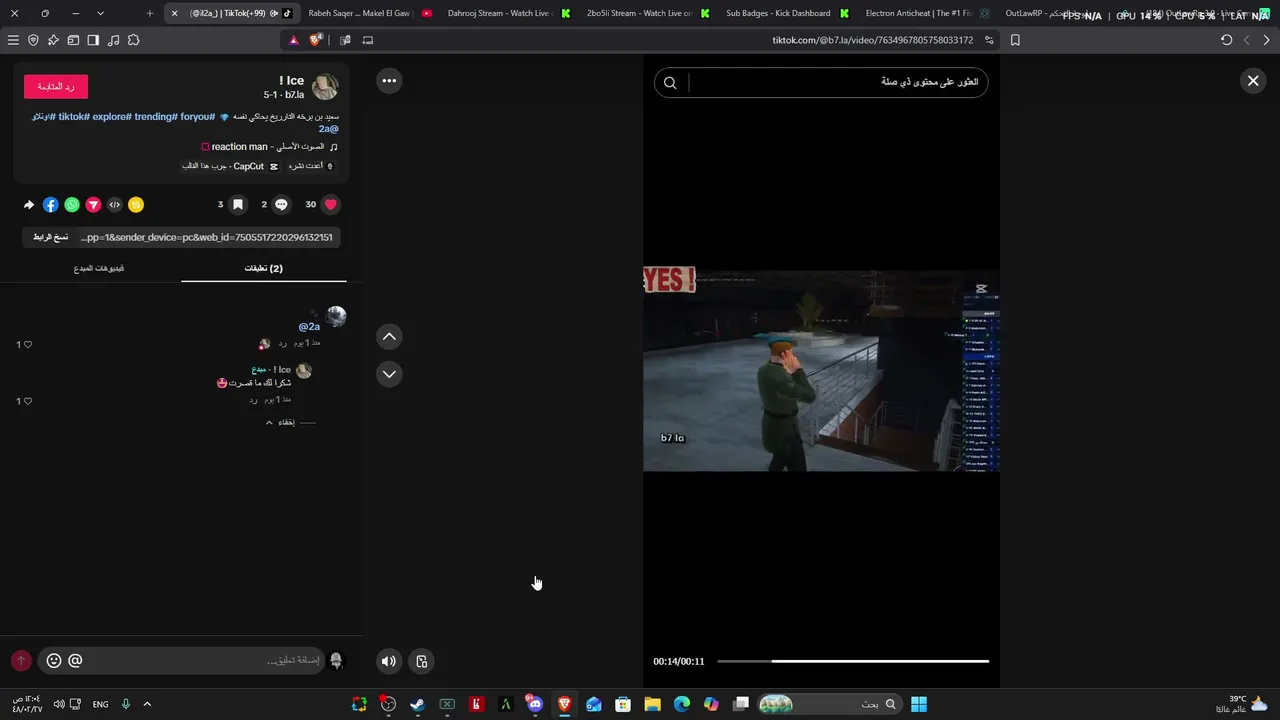Mute the video with the speaker button
1280x720 pixels.
389,661
